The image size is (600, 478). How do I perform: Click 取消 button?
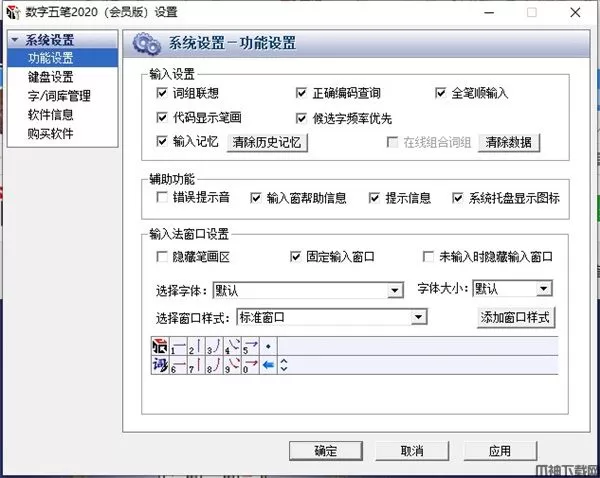pos(412,451)
